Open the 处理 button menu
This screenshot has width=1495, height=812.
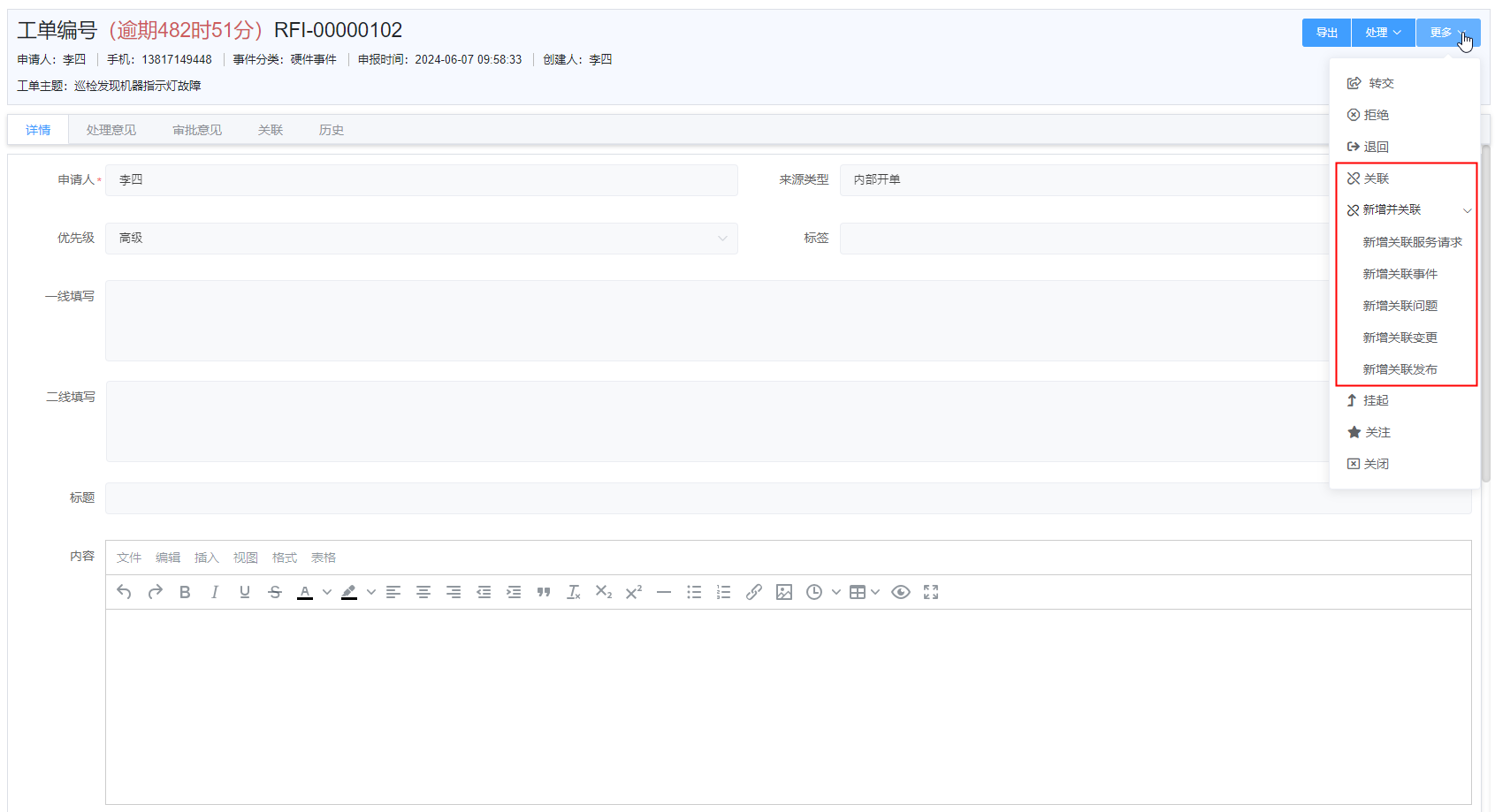(1383, 33)
